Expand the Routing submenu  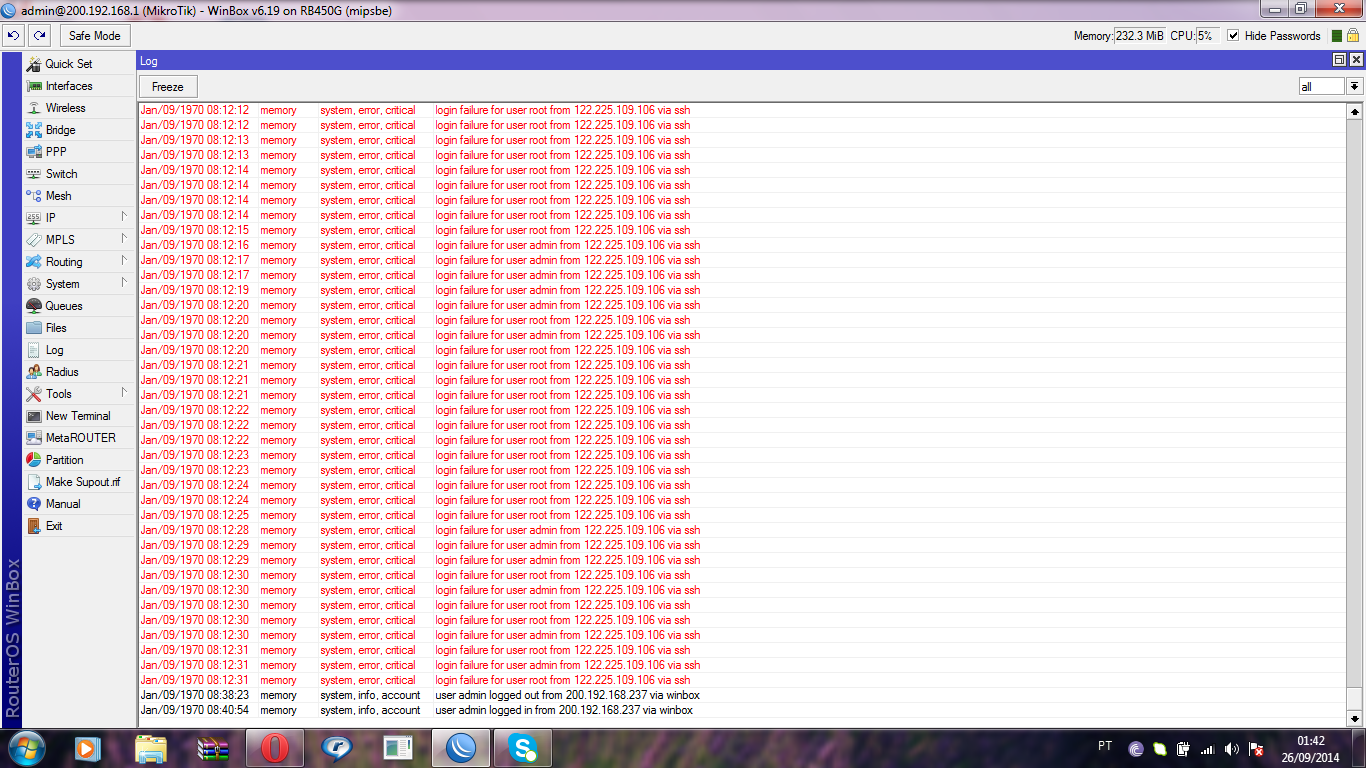pyautogui.click(x=79, y=262)
